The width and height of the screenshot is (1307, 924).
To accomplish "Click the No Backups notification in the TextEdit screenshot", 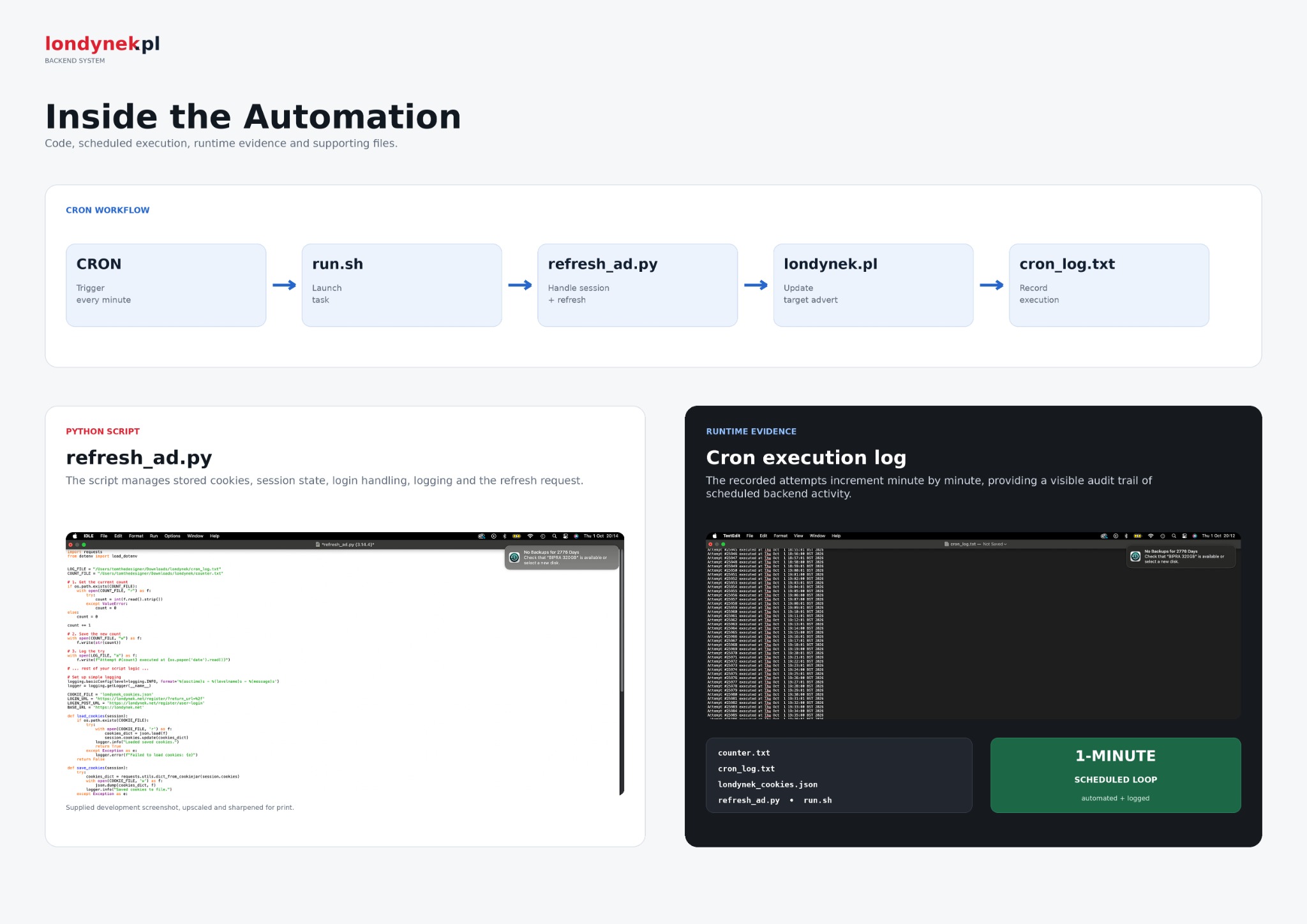I will 1181,556.
